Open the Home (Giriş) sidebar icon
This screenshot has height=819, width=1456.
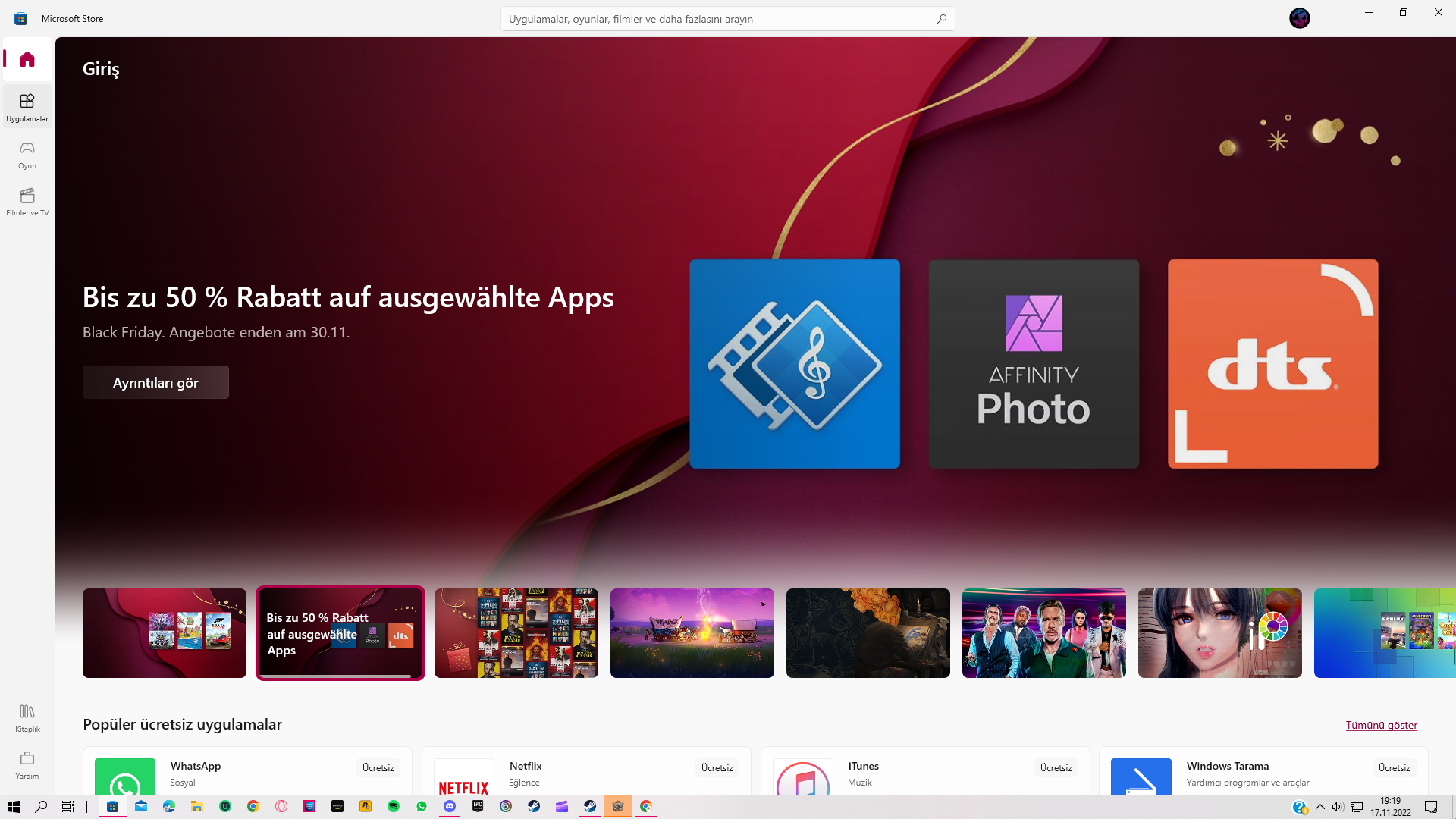pos(27,59)
